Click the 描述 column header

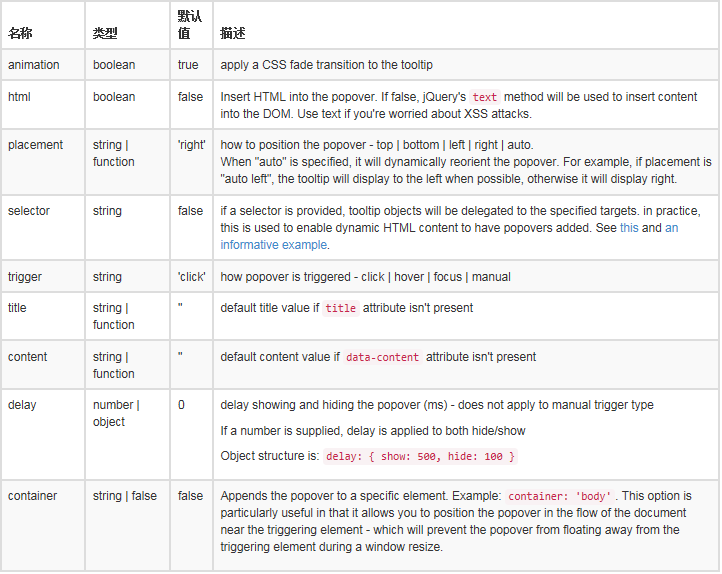pyautogui.click(x=232, y=33)
